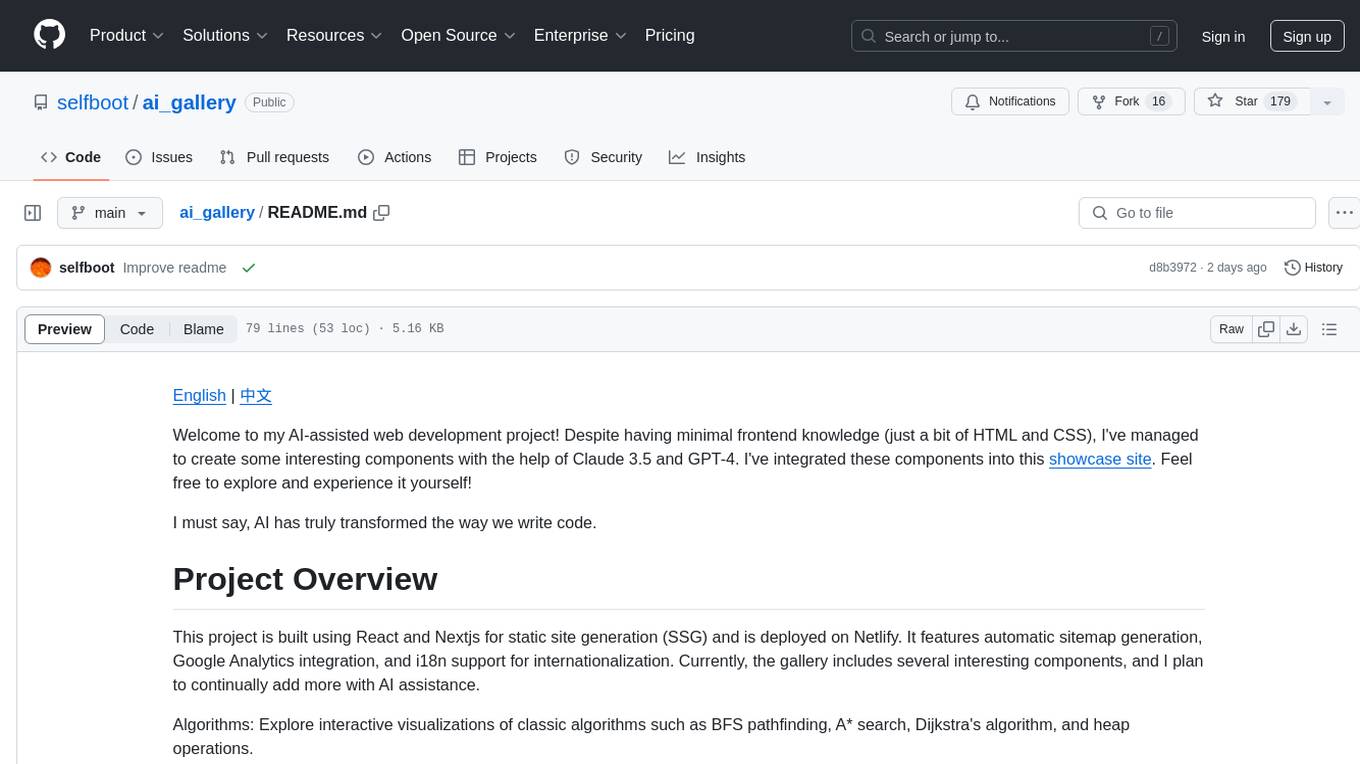Open the Star lists dropdown arrow
This screenshot has height=764, width=1360.
point(1327,102)
